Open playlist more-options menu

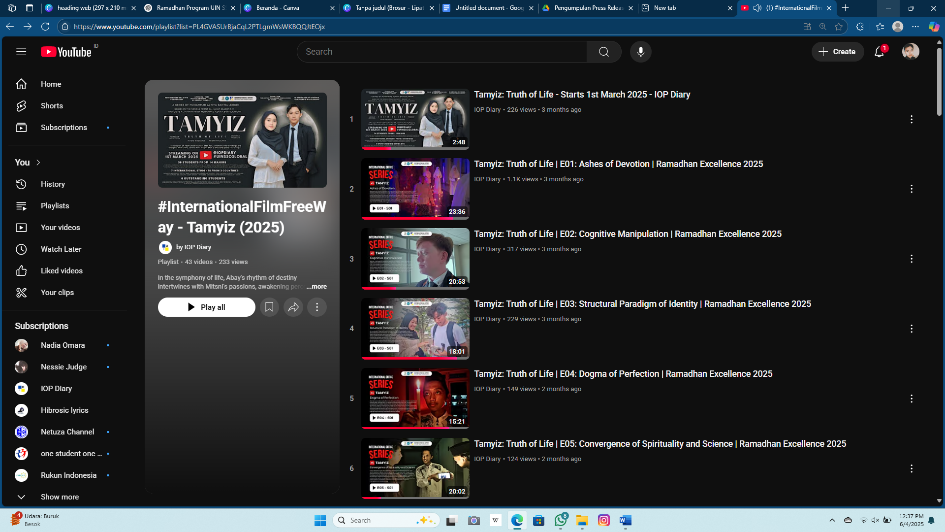pos(317,307)
